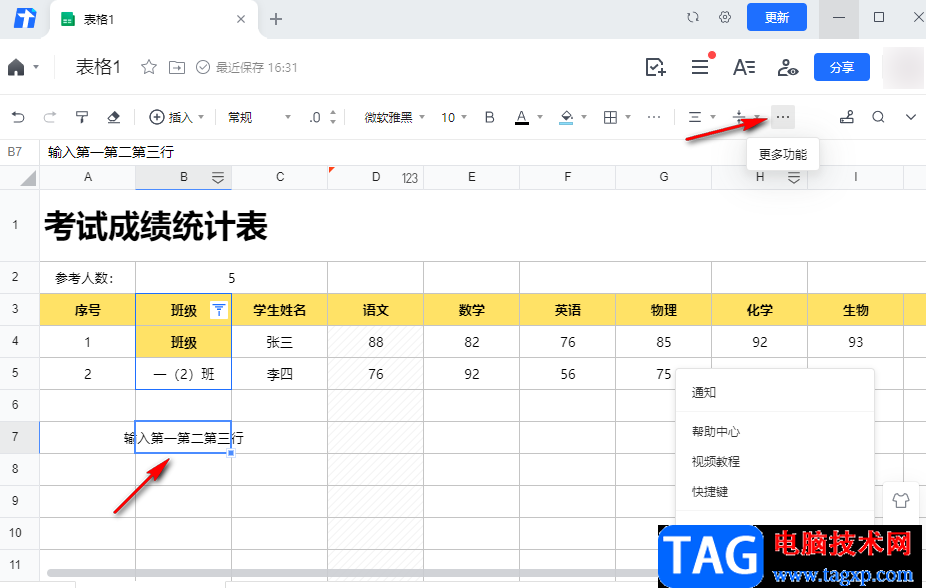Close the 表格1 tab

[x=241, y=19]
